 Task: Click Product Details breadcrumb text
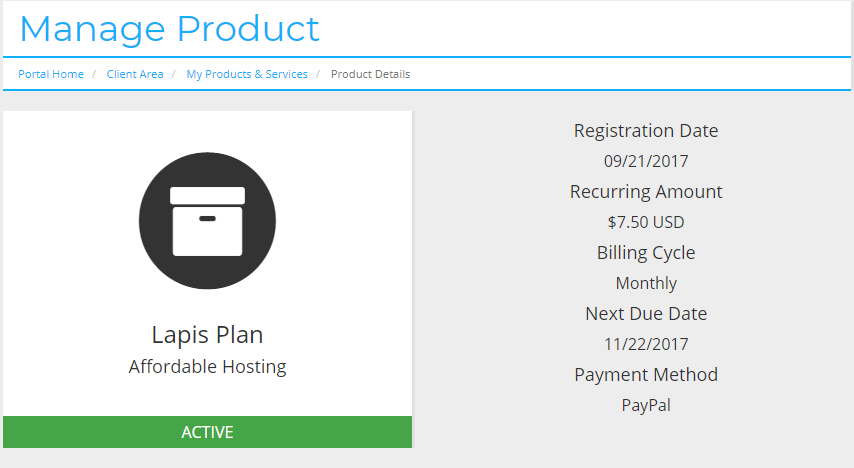[370, 74]
